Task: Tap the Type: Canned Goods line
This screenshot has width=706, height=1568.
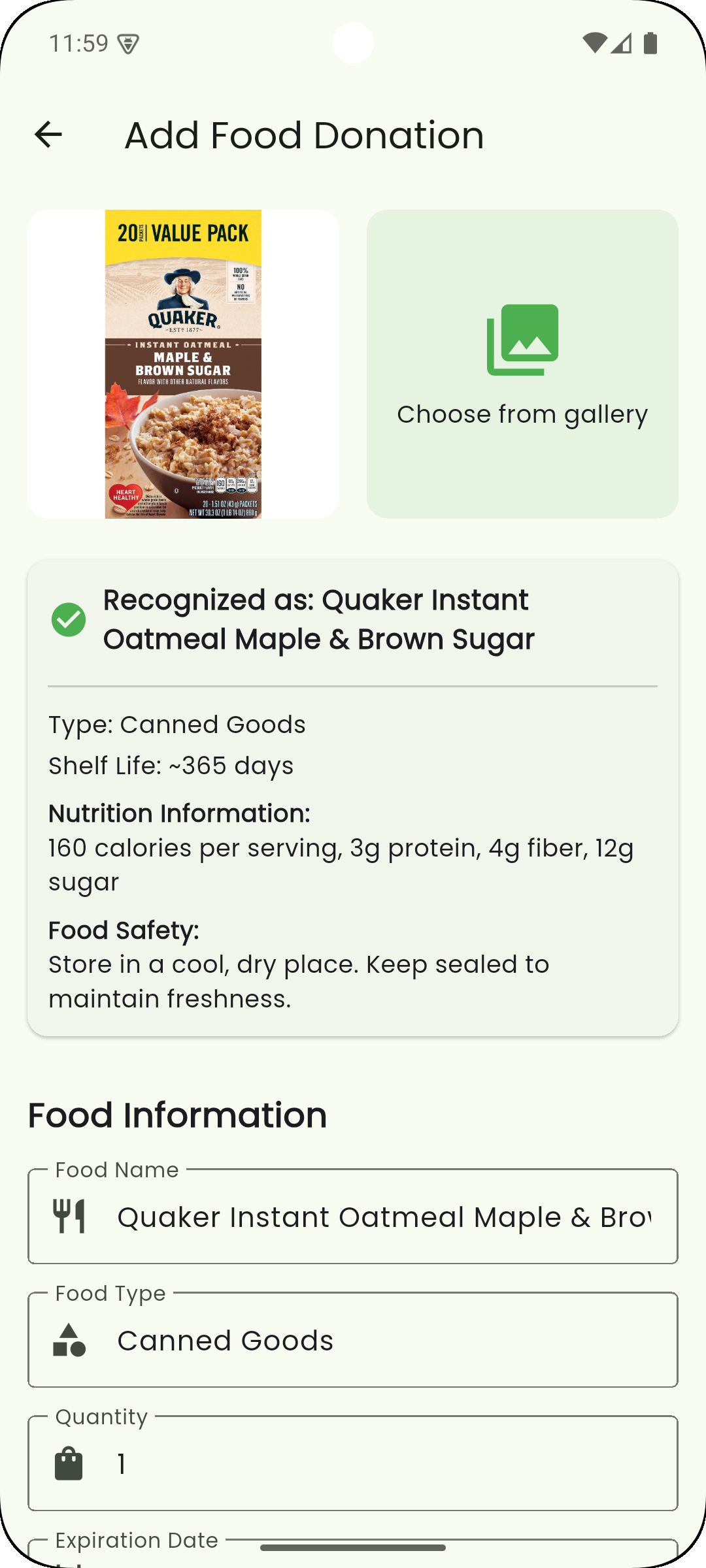Action: (x=177, y=725)
